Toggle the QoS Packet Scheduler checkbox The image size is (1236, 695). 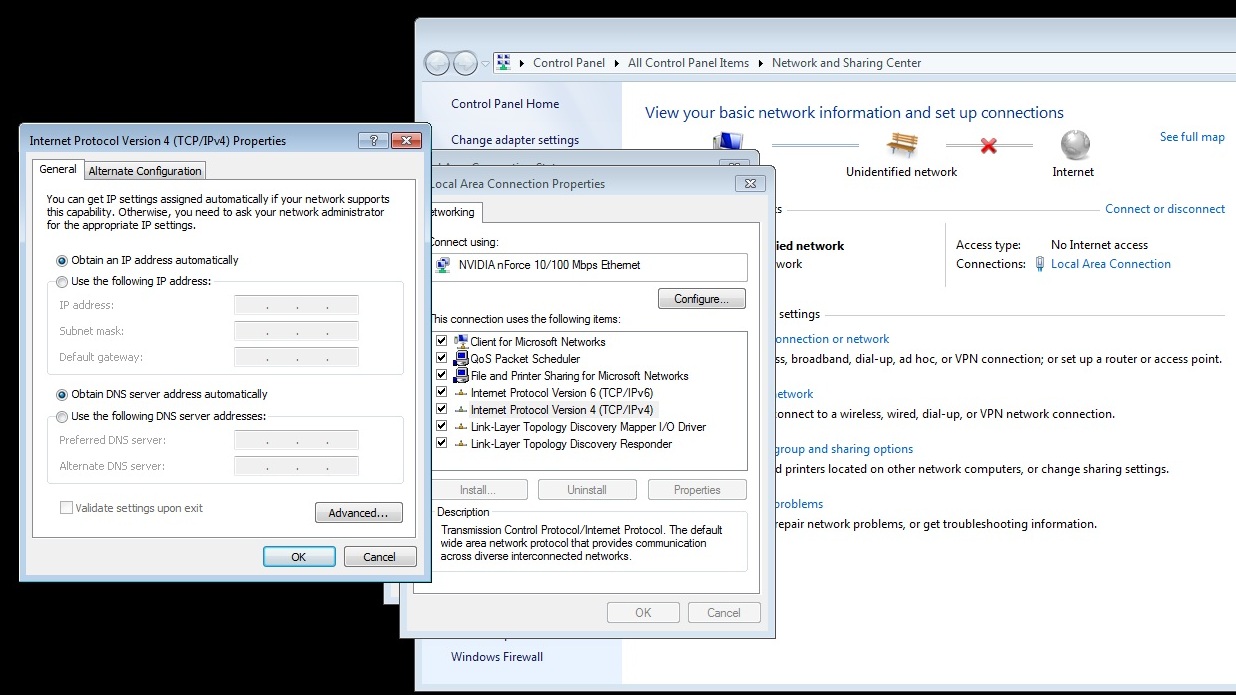pyautogui.click(x=442, y=359)
